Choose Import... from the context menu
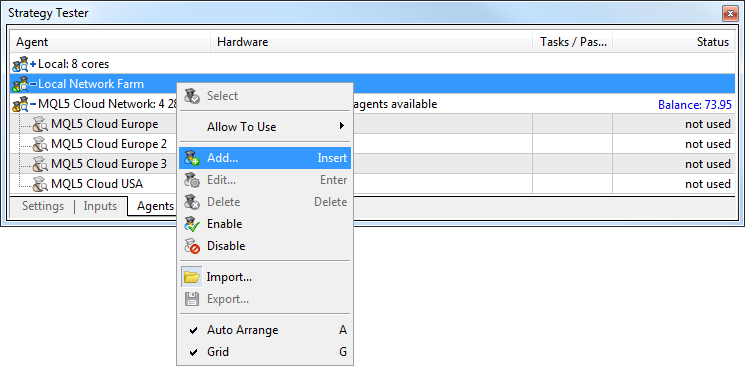 [x=265, y=277]
